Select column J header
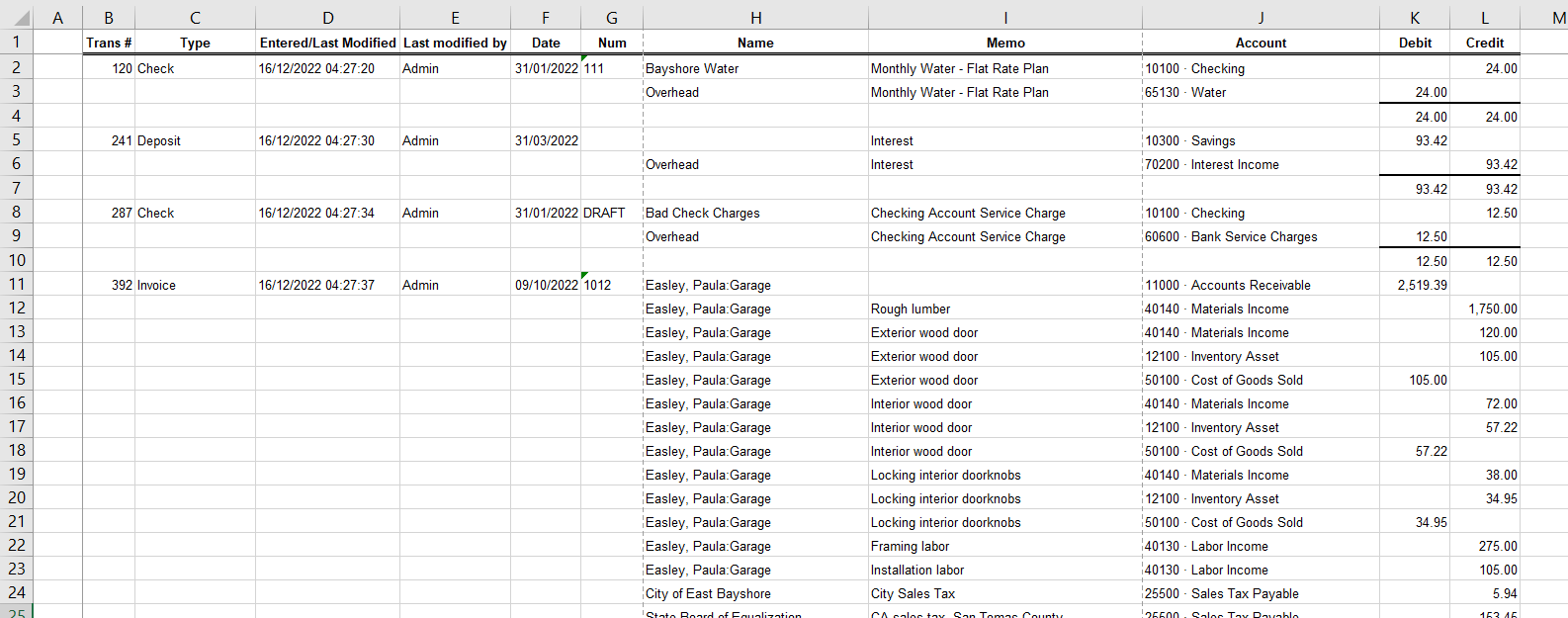The width and height of the screenshot is (1568, 618). [1261, 17]
